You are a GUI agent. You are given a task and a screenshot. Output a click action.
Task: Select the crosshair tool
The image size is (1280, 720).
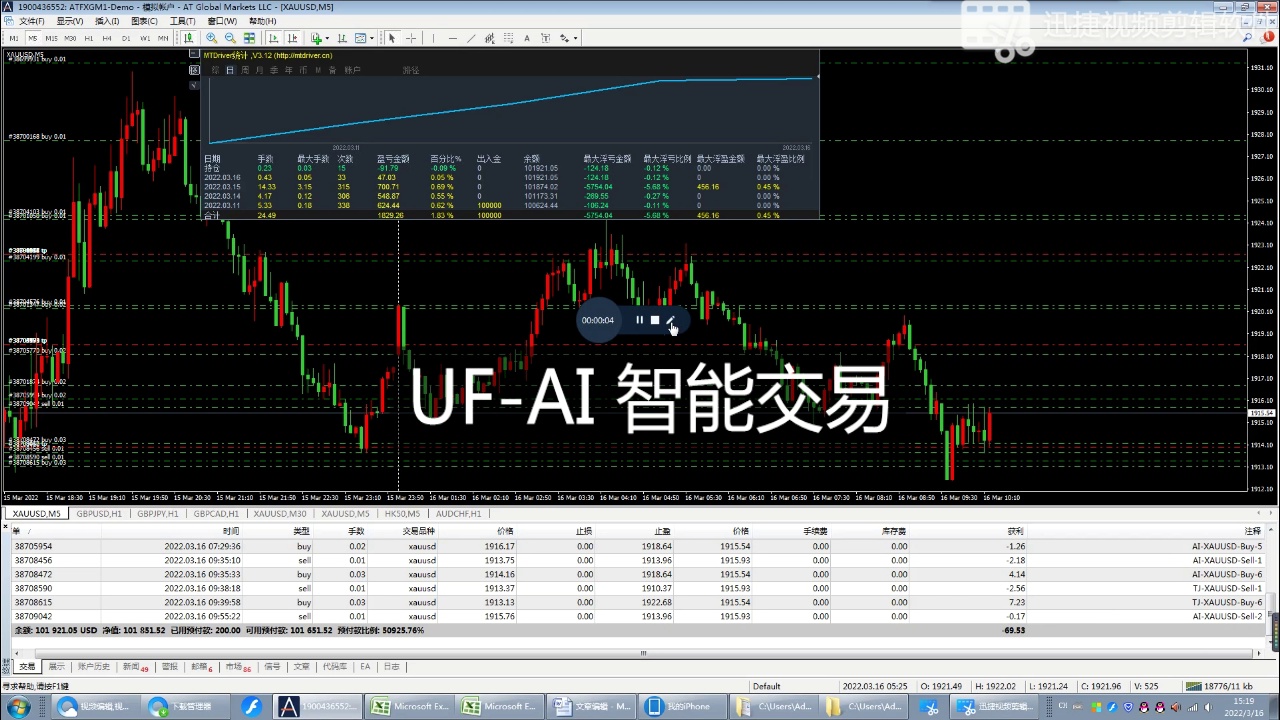pos(410,38)
